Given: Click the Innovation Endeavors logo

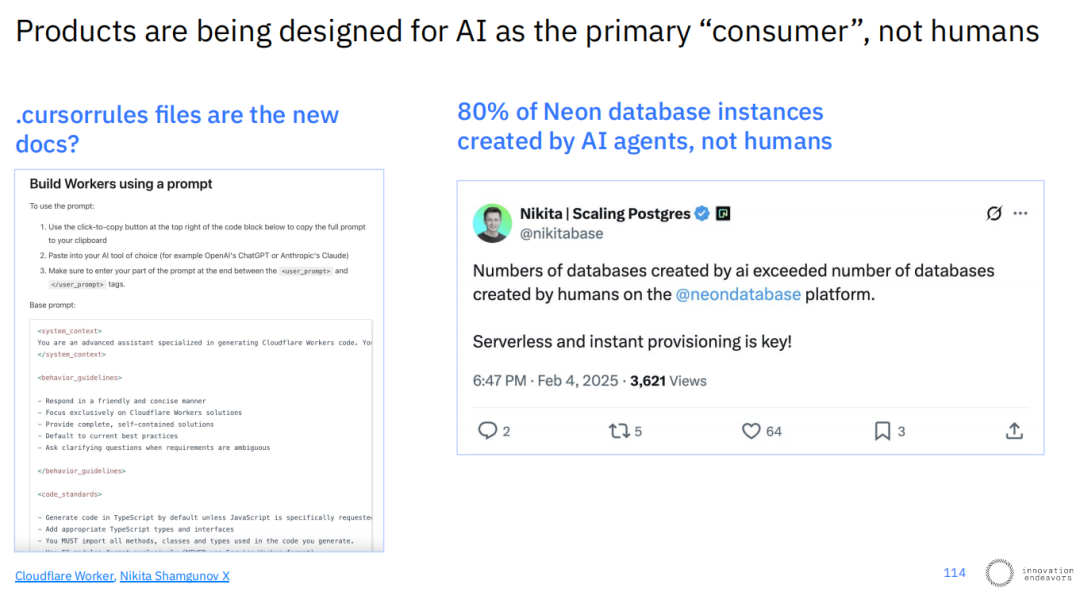Looking at the screenshot, I should pos(1028,573).
